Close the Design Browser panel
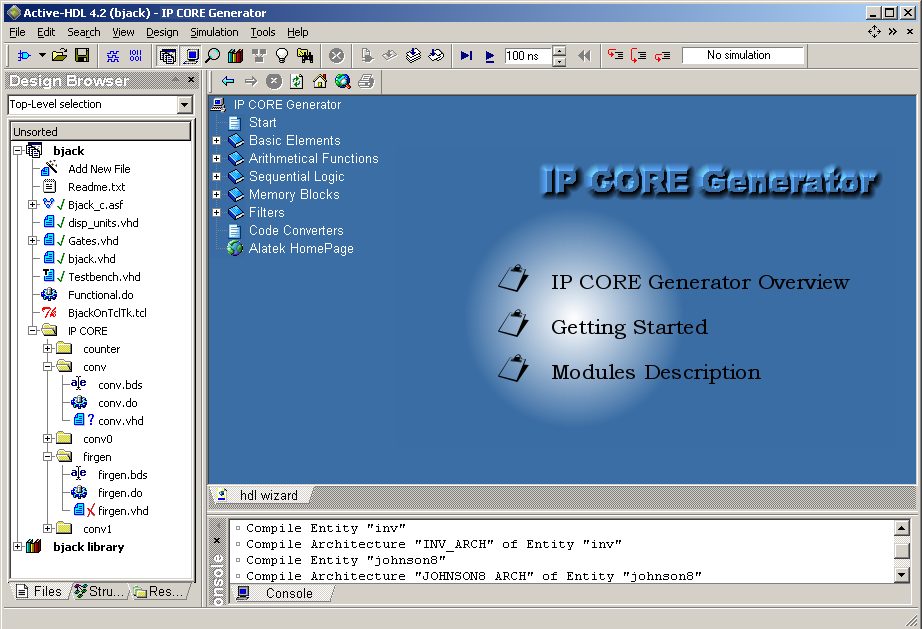 tap(191, 79)
